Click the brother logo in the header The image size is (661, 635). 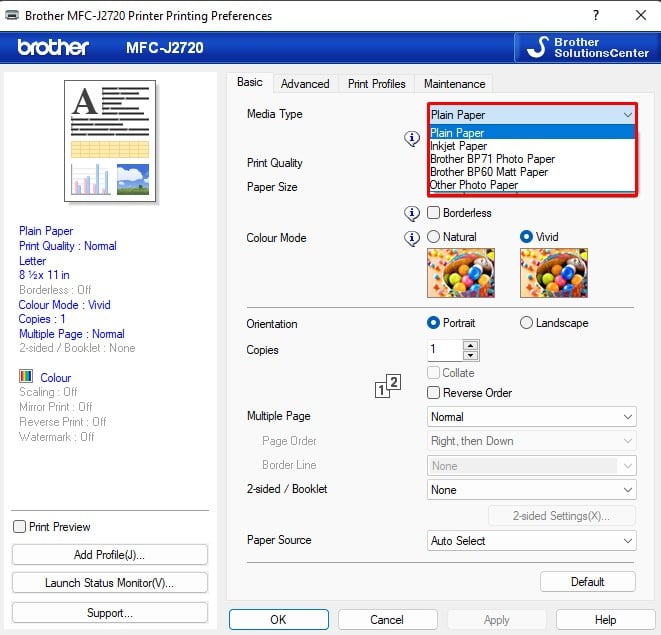pyautogui.click(x=53, y=47)
